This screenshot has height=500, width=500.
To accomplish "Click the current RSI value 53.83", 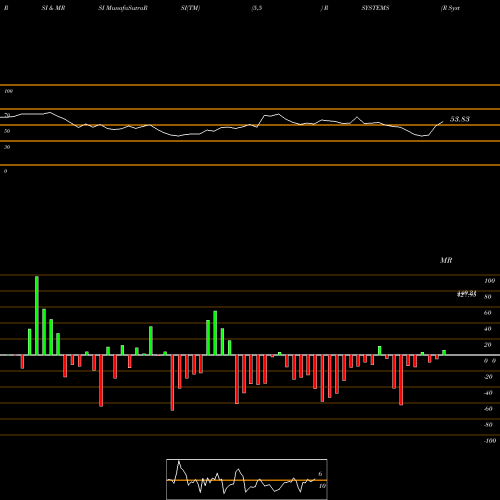I will click(x=460, y=119).
